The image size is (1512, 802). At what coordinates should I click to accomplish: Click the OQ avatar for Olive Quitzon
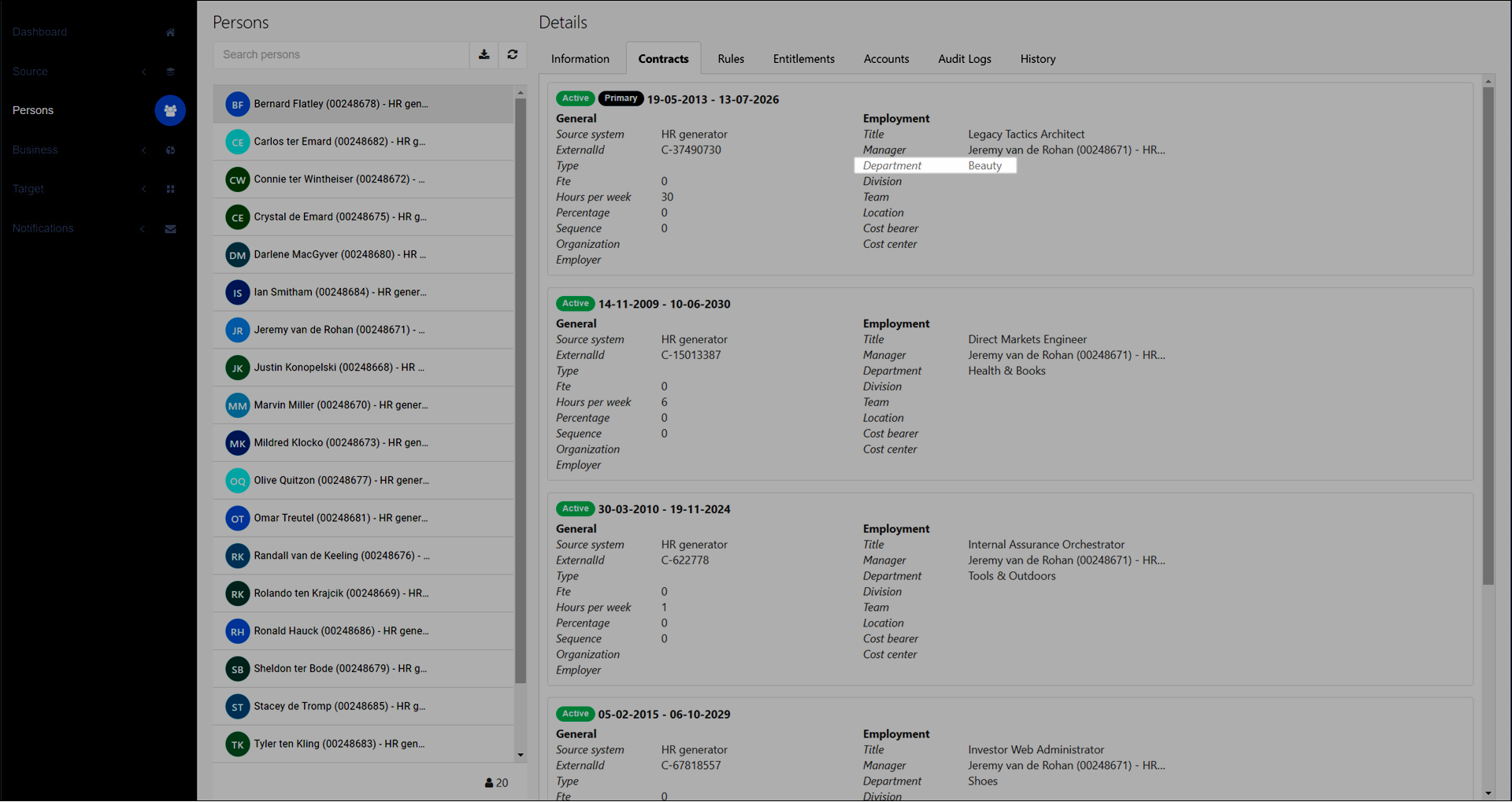pyautogui.click(x=238, y=481)
